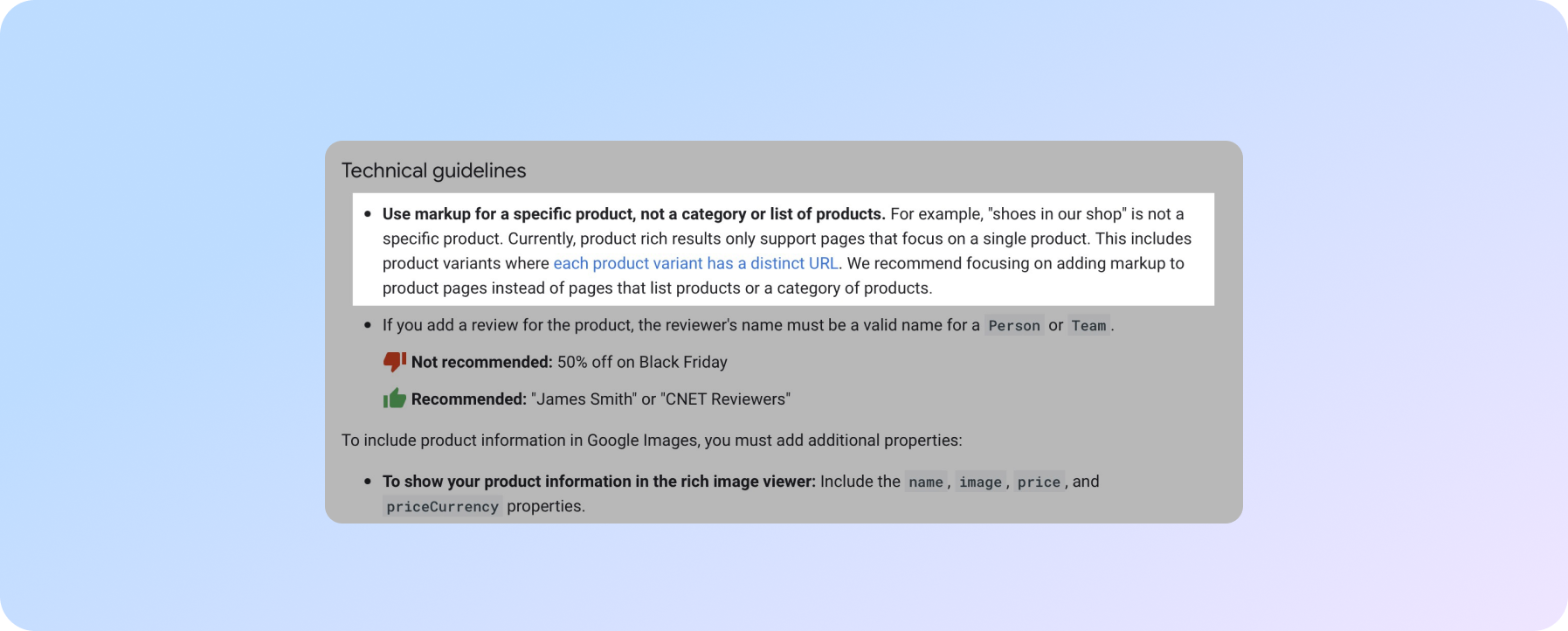
Task: Click the "CNET Reviewers" example name
Action: pyautogui.click(x=725, y=399)
